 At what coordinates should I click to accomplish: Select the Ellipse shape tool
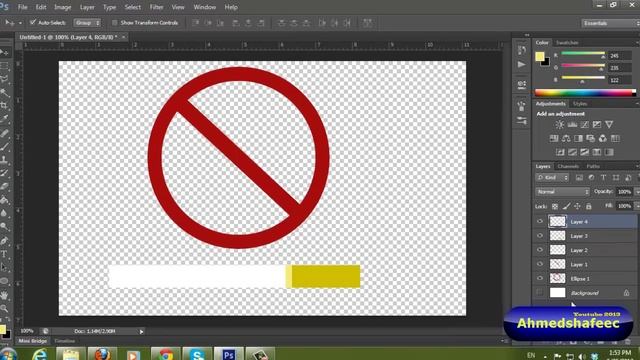pos(4,281)
